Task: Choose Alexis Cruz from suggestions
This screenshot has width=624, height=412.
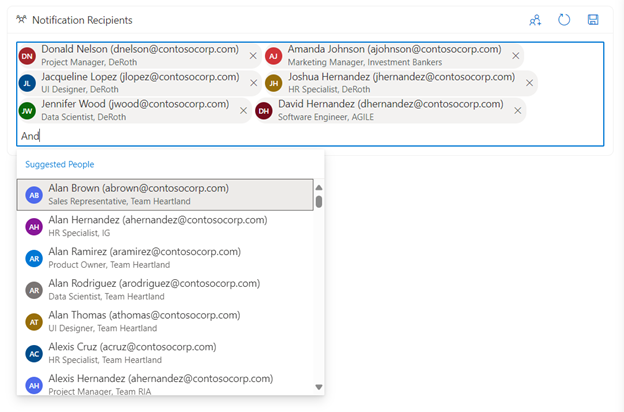Action: click(x=165, y=353)
